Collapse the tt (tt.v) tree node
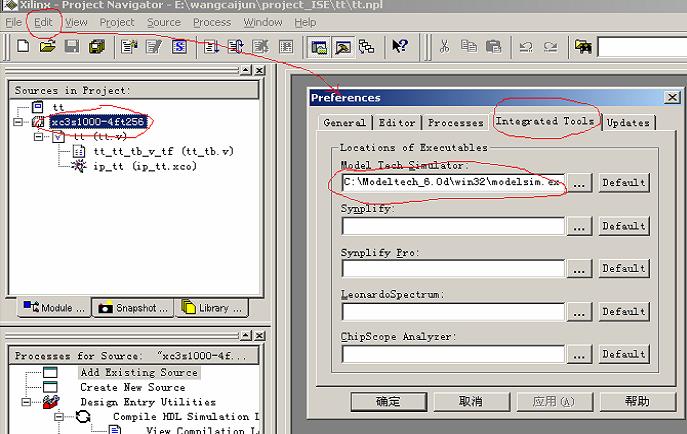 39,137
